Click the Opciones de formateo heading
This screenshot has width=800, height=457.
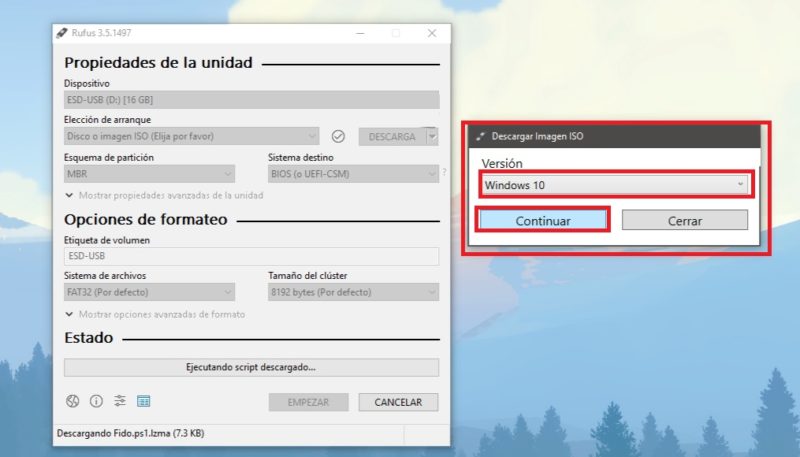point(146,219)
